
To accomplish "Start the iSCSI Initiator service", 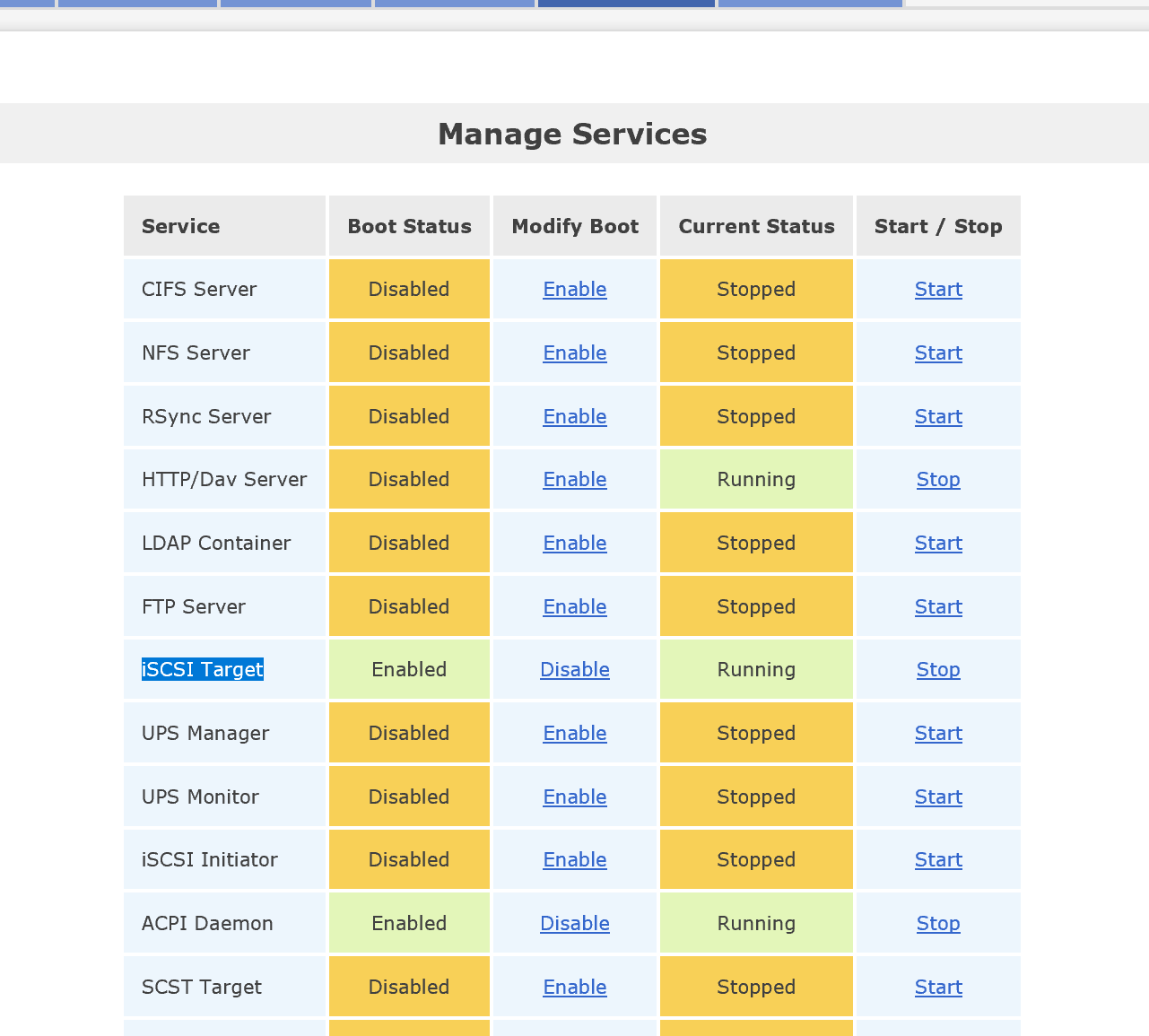I will [938, 860].
